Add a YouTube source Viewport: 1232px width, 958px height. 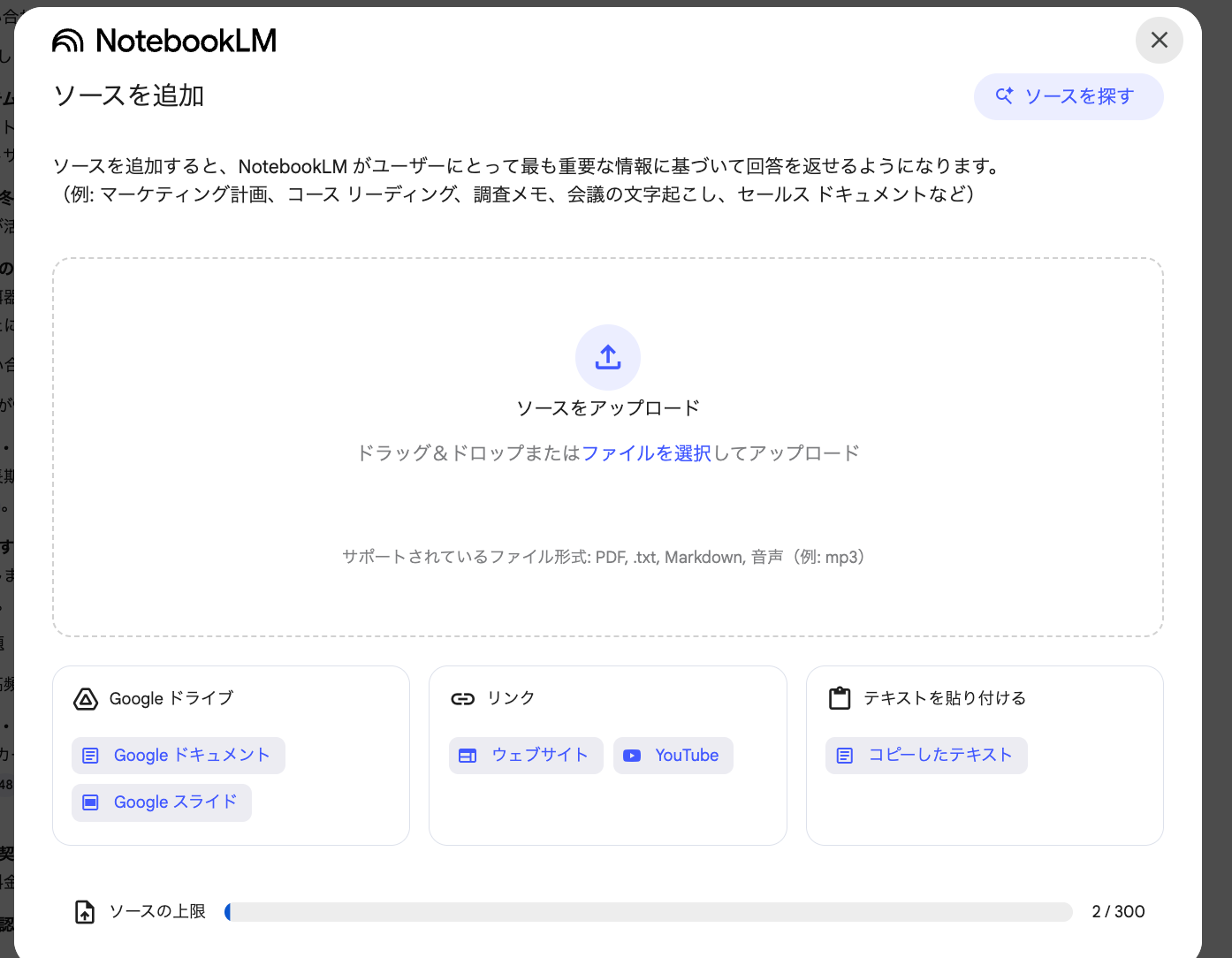pos(673,756)
